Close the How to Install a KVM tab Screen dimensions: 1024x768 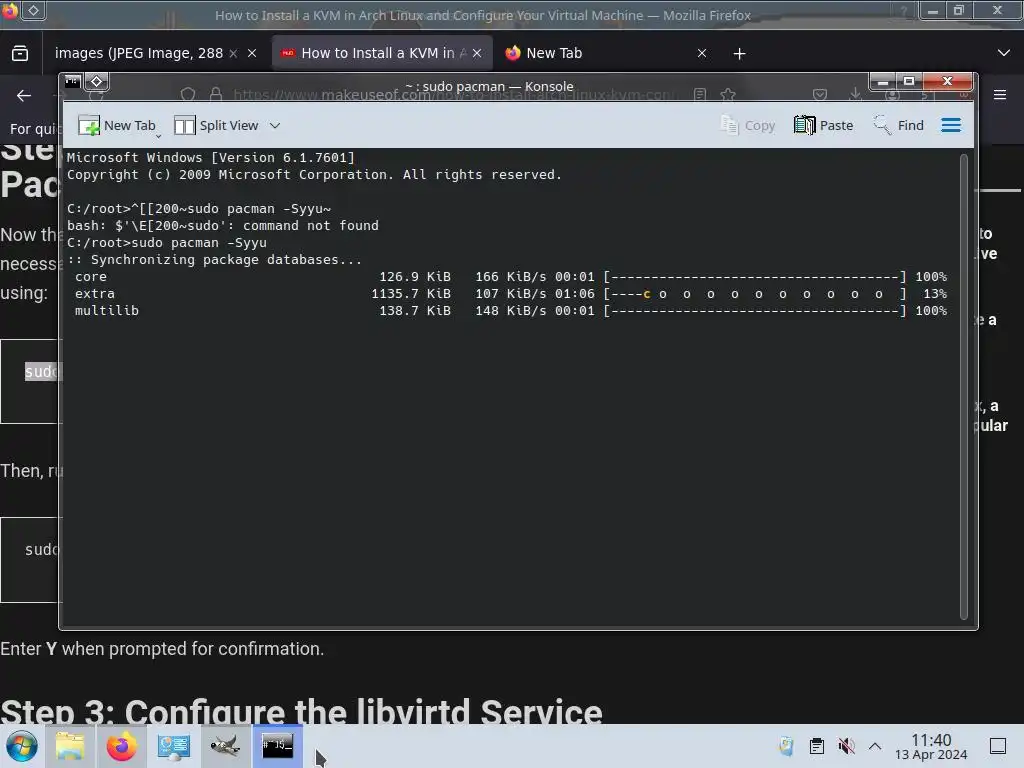[x=477, y=54]
